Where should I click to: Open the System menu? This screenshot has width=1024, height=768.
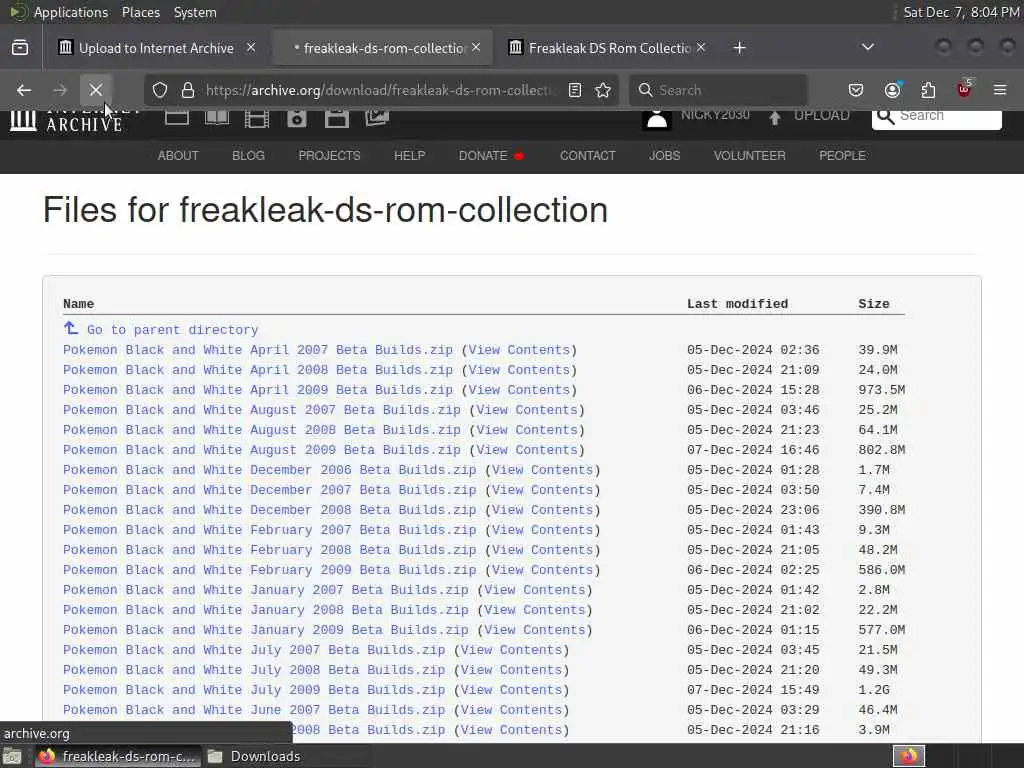click(x=195, y=12)
